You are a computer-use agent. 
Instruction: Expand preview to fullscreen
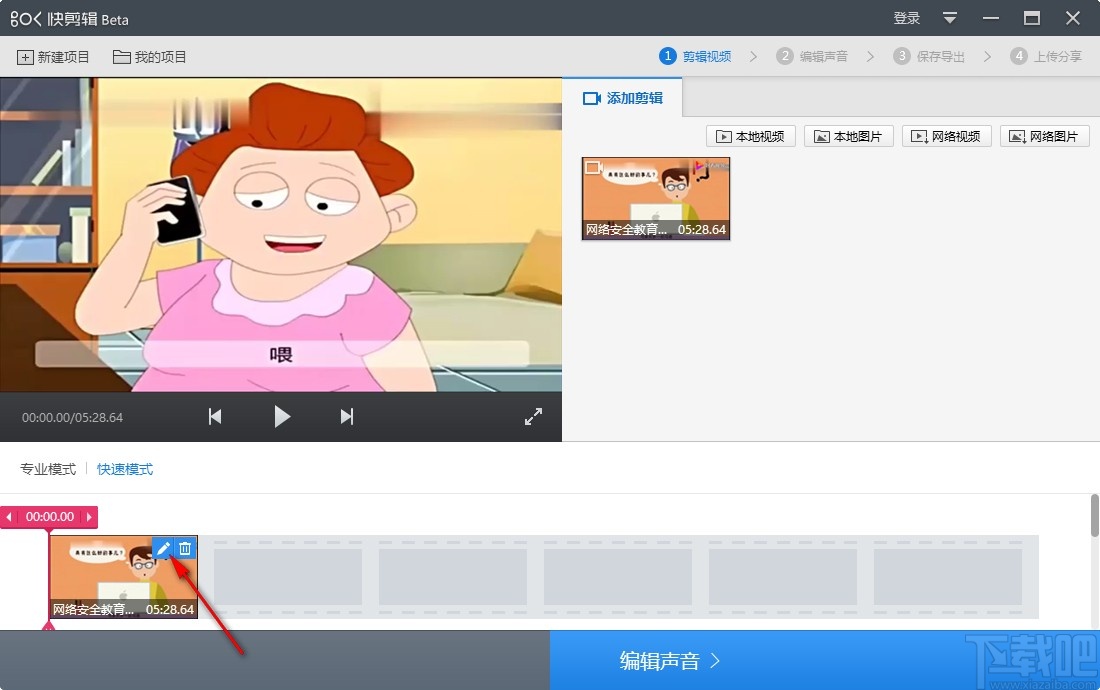click(533, 417)
